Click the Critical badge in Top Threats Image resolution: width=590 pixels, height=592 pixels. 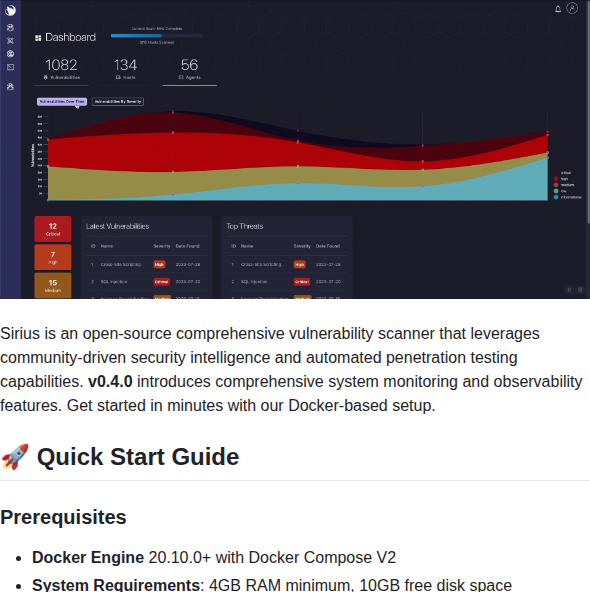click(x=302, y=282)
